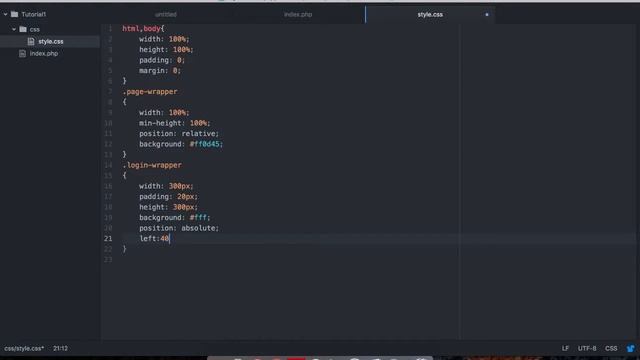Screen dimensions: 640x360
Task: Change grammar via CSS status indicator
Action: [x=611, y=348]
